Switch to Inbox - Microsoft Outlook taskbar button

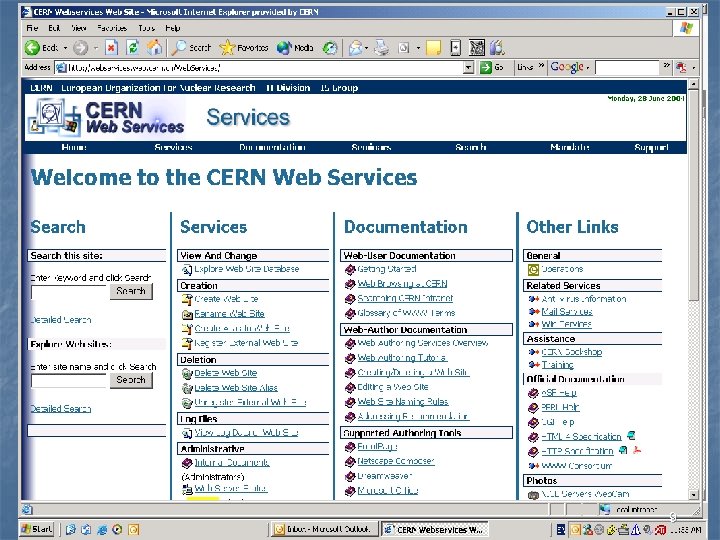(324, 529)
